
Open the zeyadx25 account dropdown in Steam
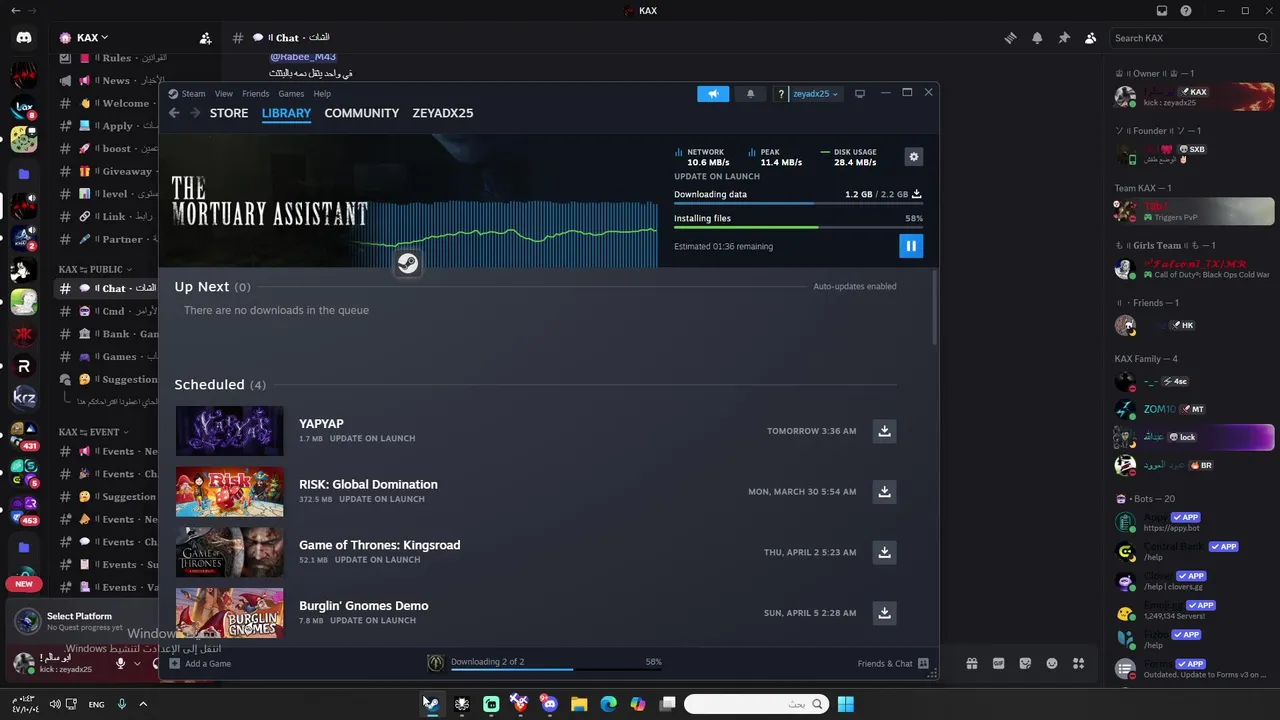click(816, 94)
